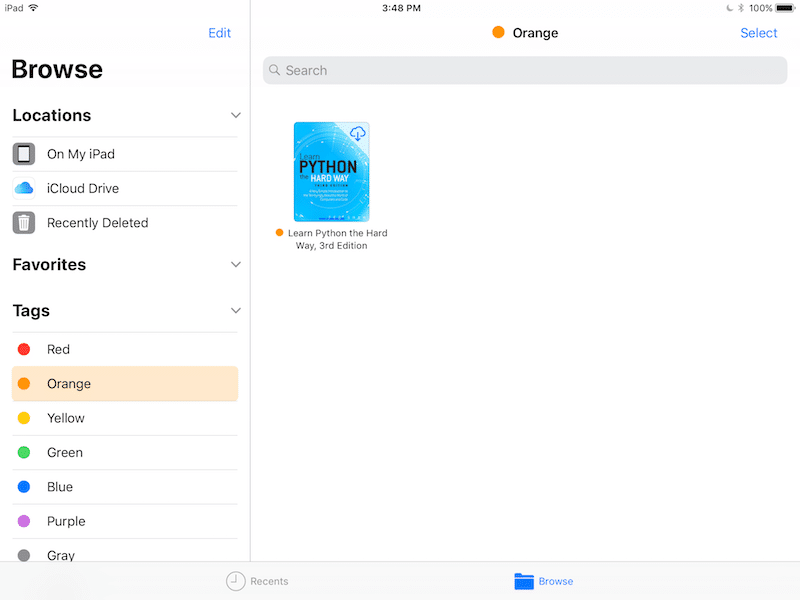The height and width of the screenshot is (600, 800).
Task: Click the orange tag dot beside file name
Action: pos(280,233)
